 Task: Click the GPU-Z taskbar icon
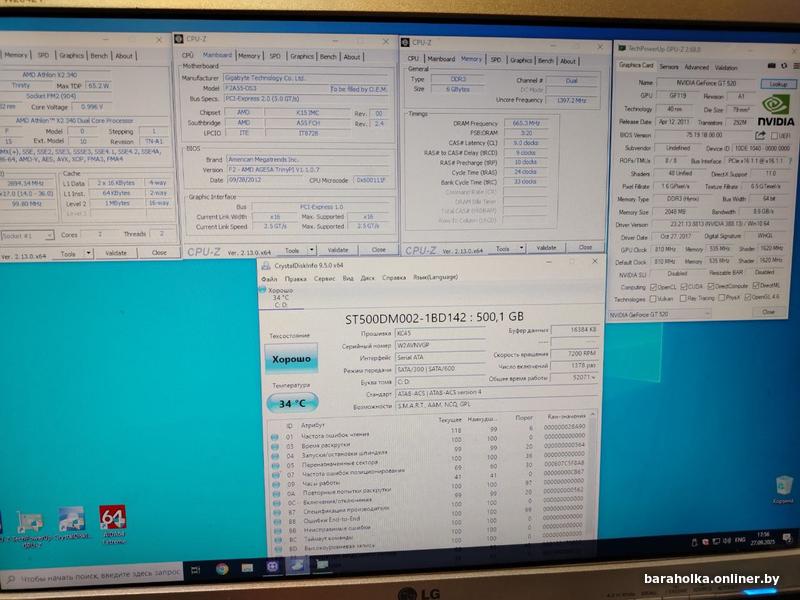tap(322, 564)
